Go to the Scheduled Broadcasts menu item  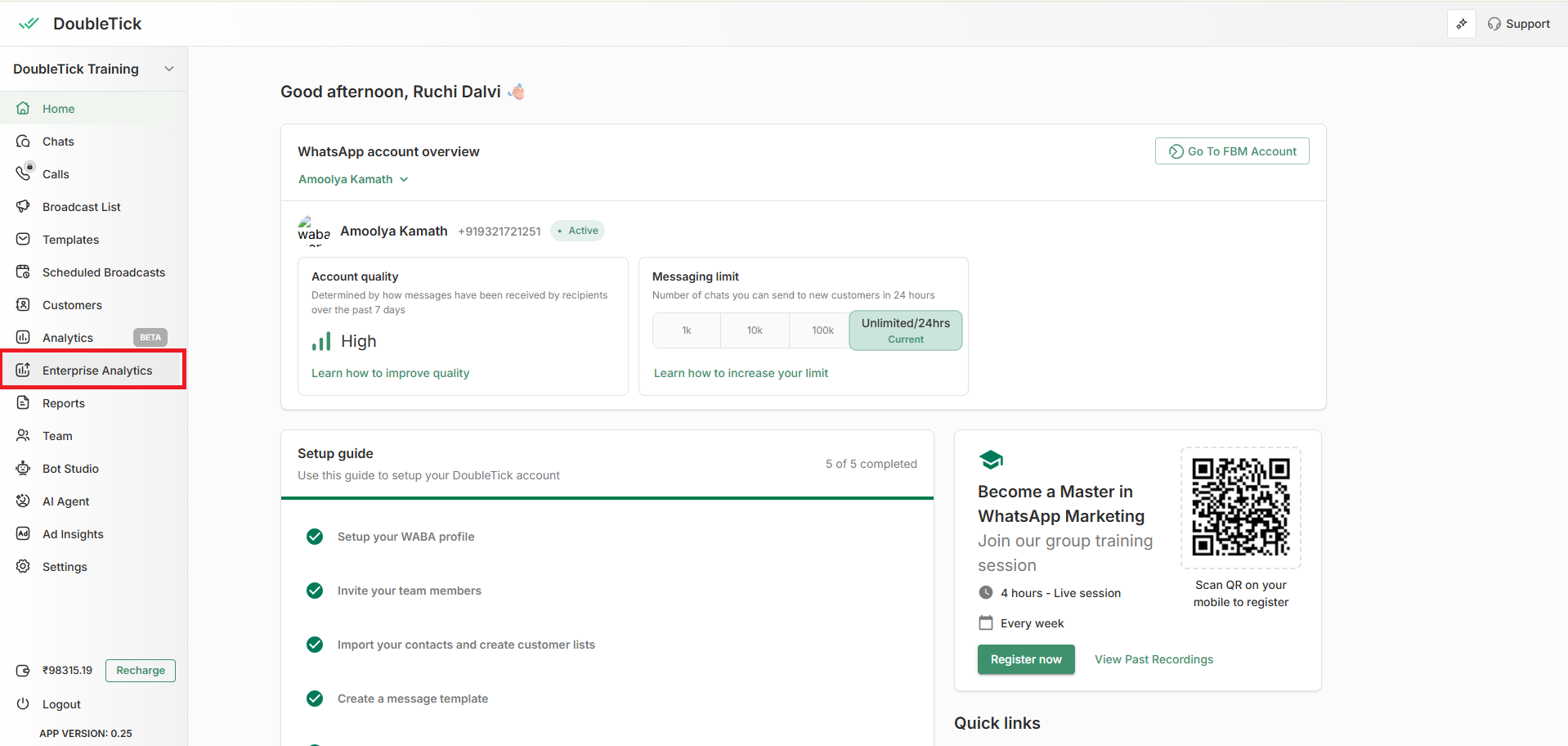103,272
